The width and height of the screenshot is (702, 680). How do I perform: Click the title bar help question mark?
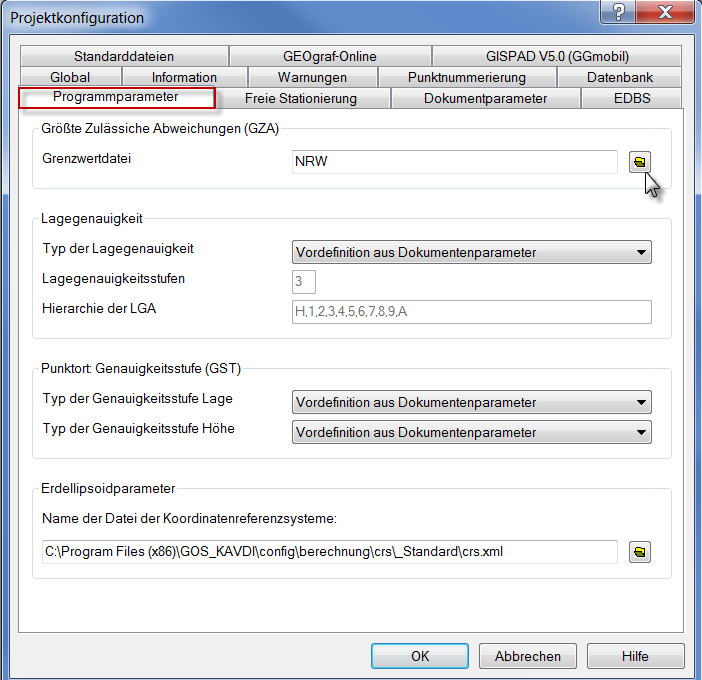click(x=620, y=12)
